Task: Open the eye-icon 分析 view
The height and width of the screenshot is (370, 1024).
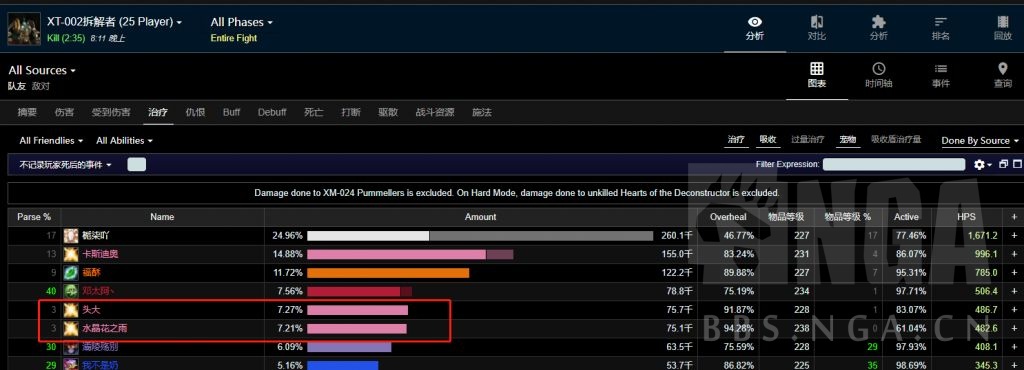Action: click(x=754, y=28)
